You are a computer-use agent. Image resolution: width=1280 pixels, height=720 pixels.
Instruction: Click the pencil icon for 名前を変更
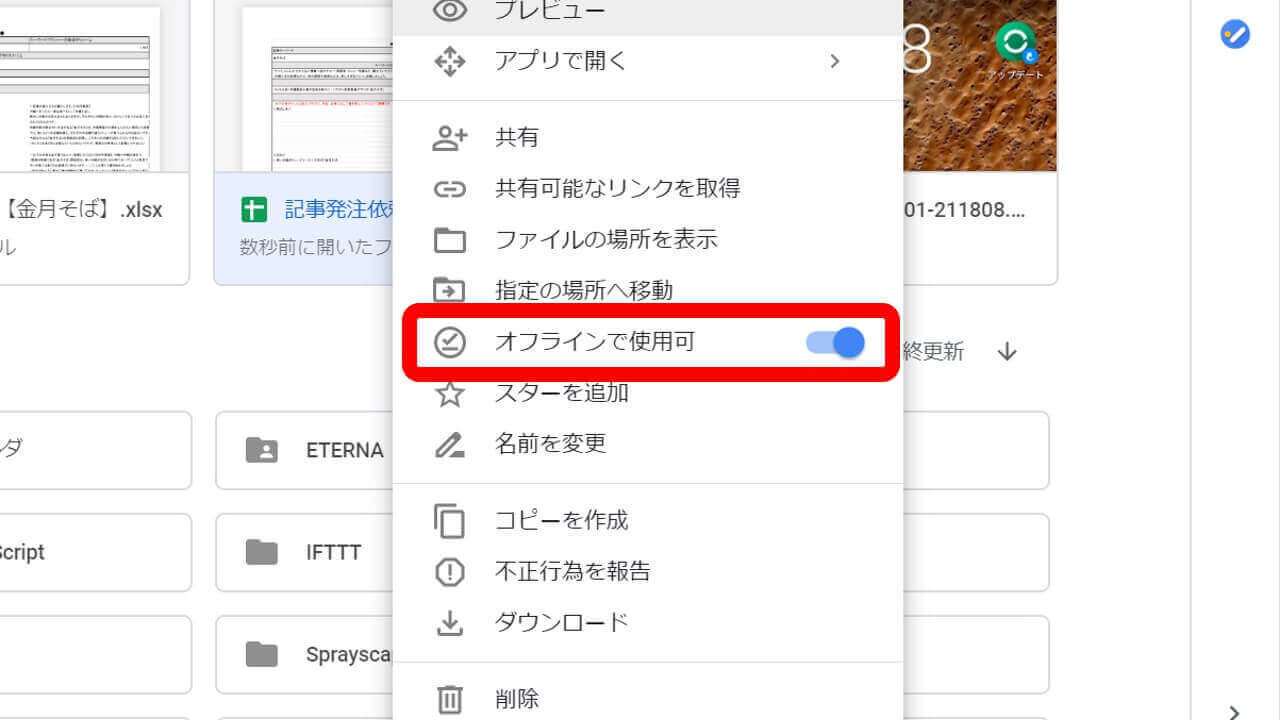click(450, 444)
